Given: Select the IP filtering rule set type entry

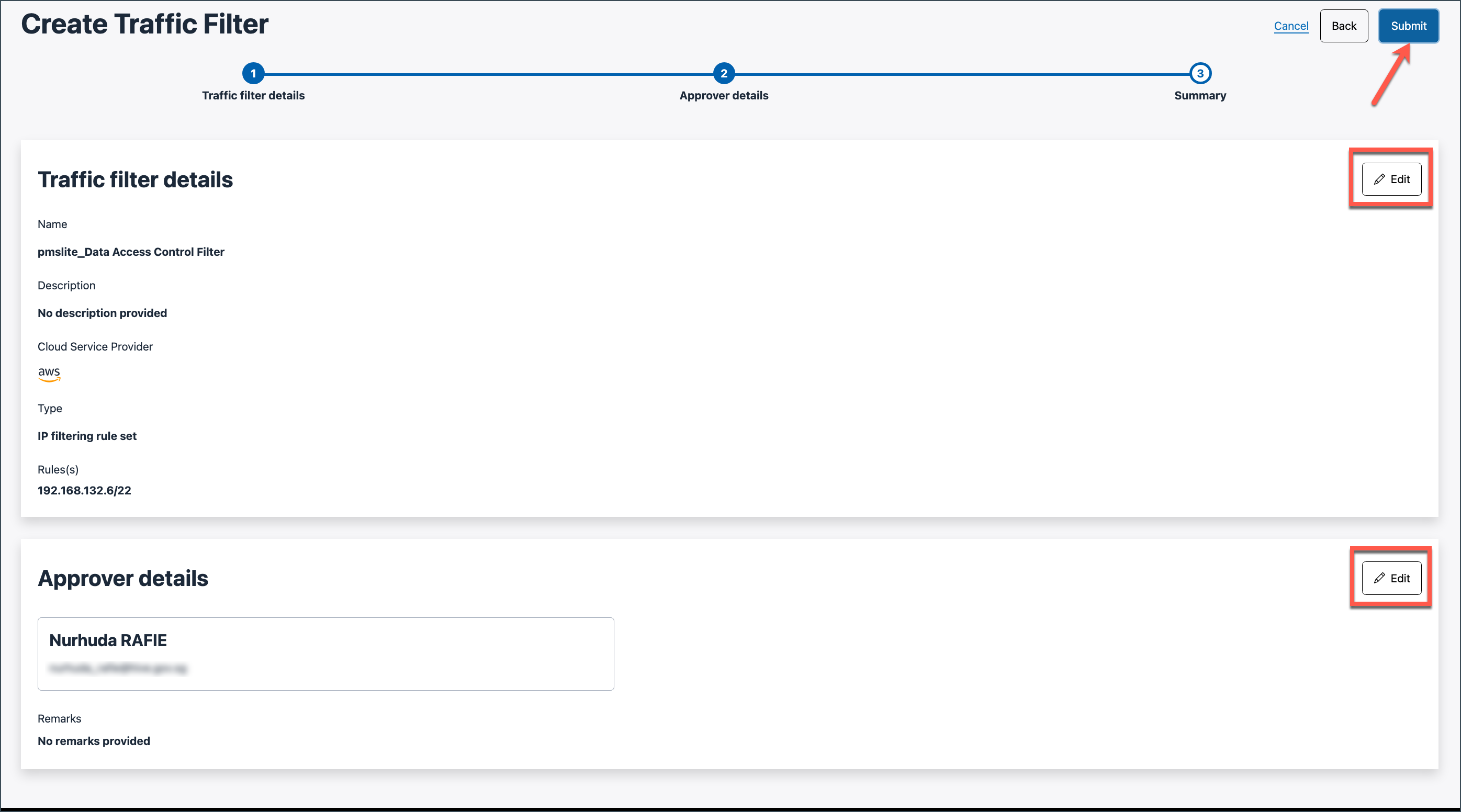Looking at the screenshot, I should pos(87,435).
